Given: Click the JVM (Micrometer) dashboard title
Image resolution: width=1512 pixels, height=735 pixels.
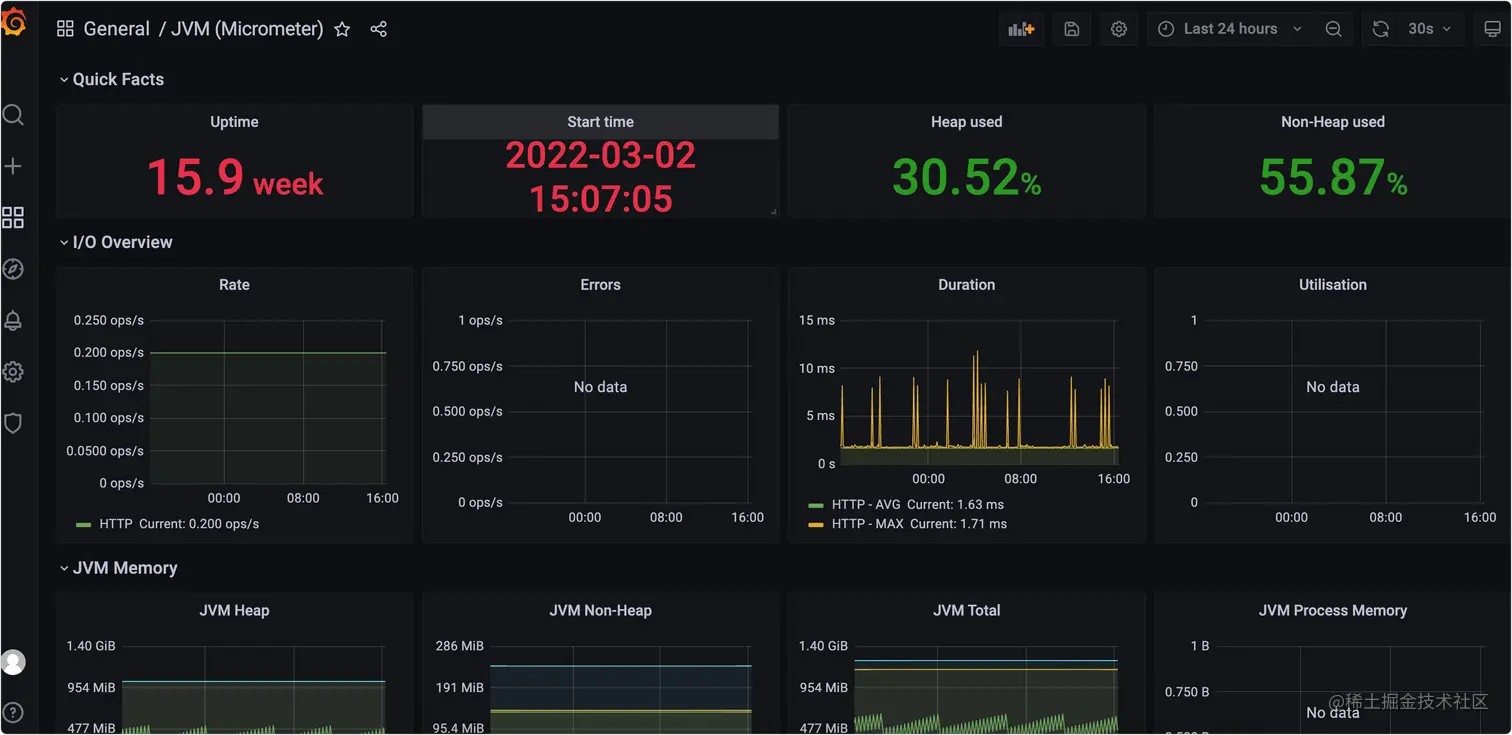Looking at the screenshot, I should coord(247,29).
